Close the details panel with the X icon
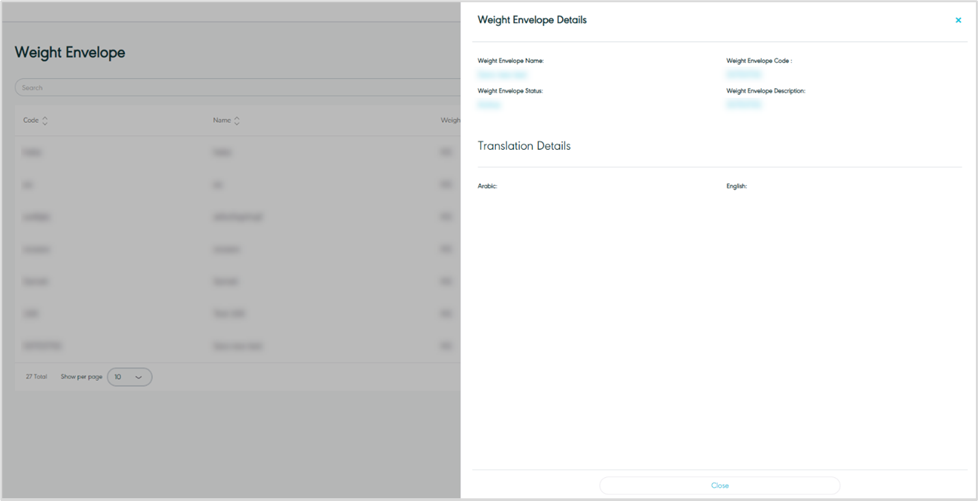The height and width of the screenshot is (501, 978). point(958,20)
